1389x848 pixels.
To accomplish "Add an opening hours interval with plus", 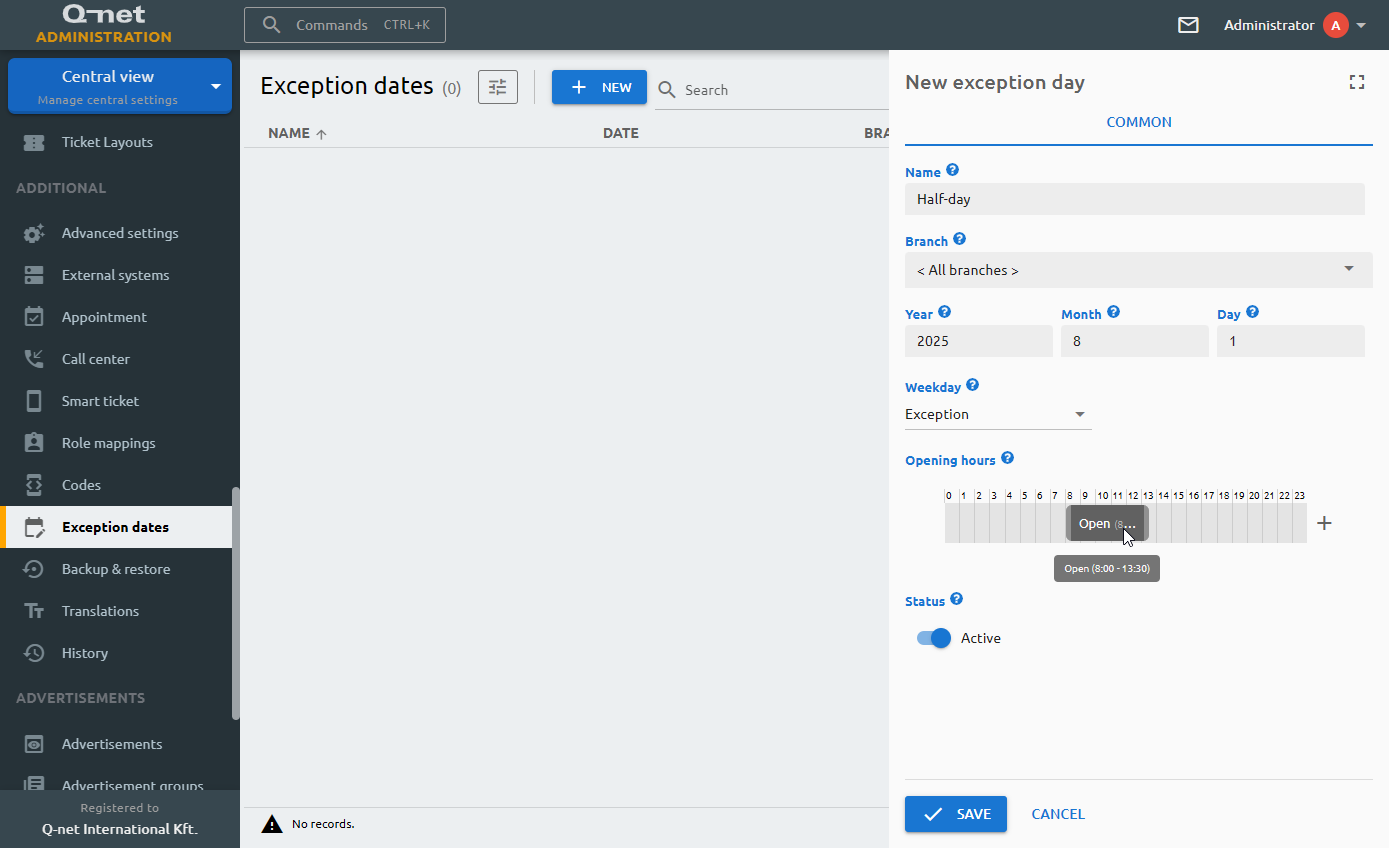I will 1324,523.
